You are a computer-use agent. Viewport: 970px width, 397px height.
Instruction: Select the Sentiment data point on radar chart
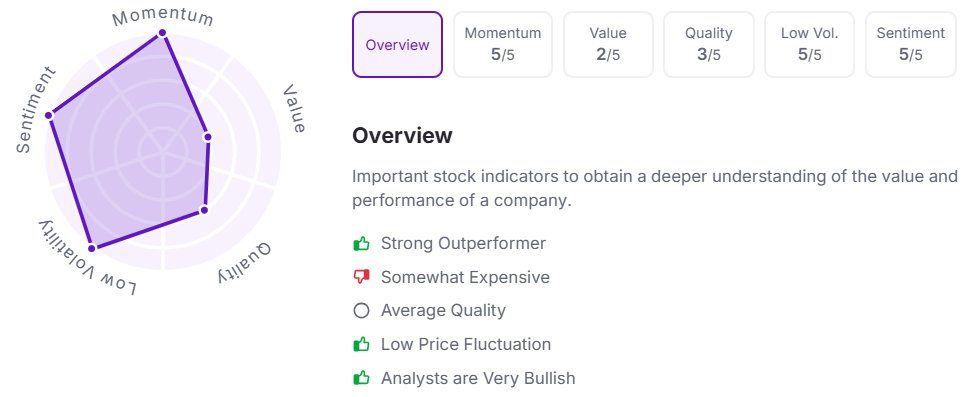49,115
